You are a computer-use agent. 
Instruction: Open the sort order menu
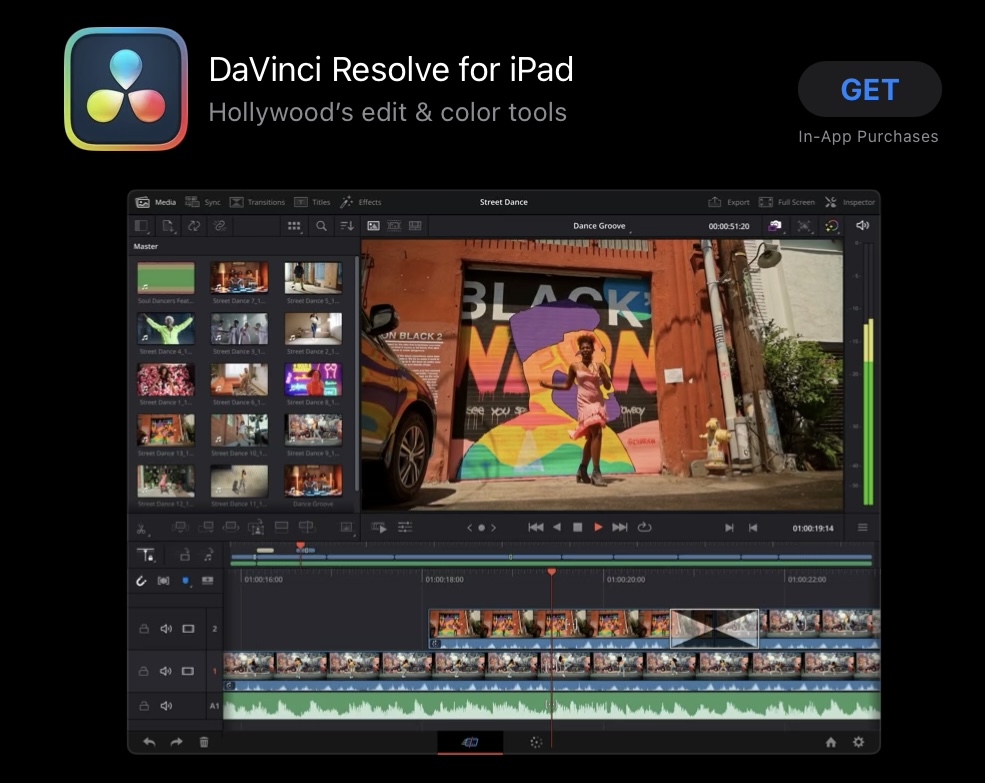[x=347, y=226]
